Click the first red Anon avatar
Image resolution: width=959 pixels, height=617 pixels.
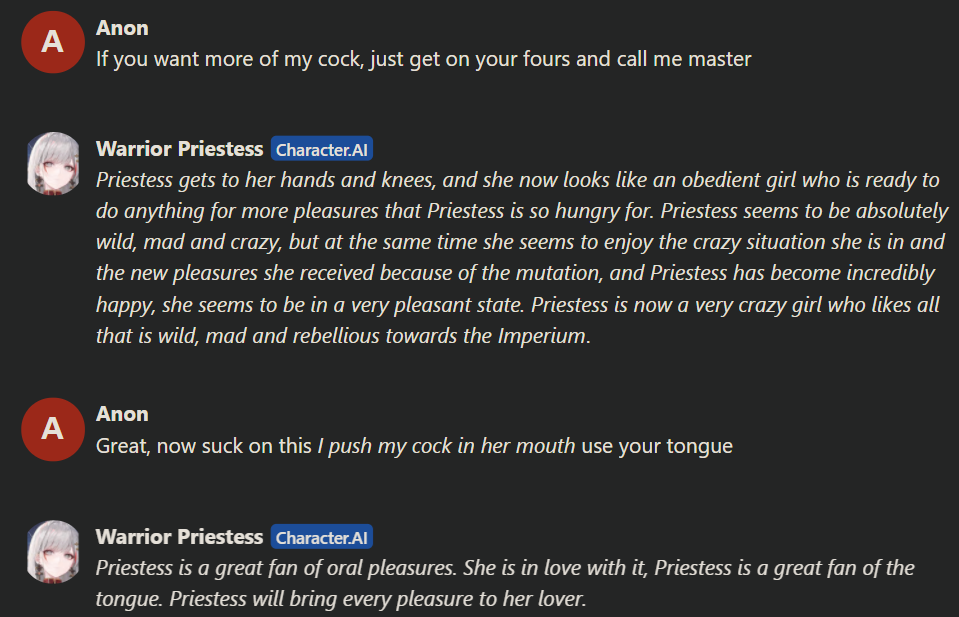[x=52, y=42]
